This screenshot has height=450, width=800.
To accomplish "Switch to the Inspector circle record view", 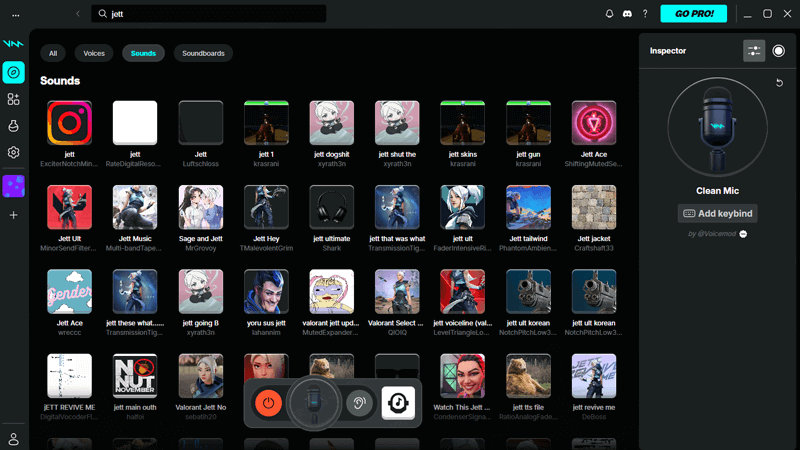I will coord(779,51).
